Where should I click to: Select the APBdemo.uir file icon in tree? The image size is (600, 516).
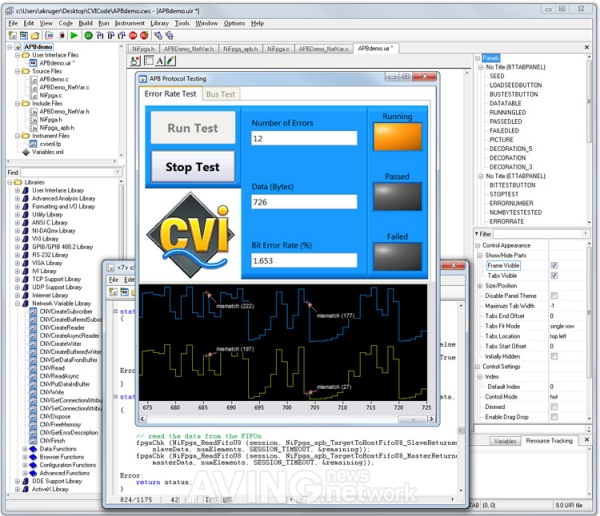pyautogui.click(x=34, y=63)
